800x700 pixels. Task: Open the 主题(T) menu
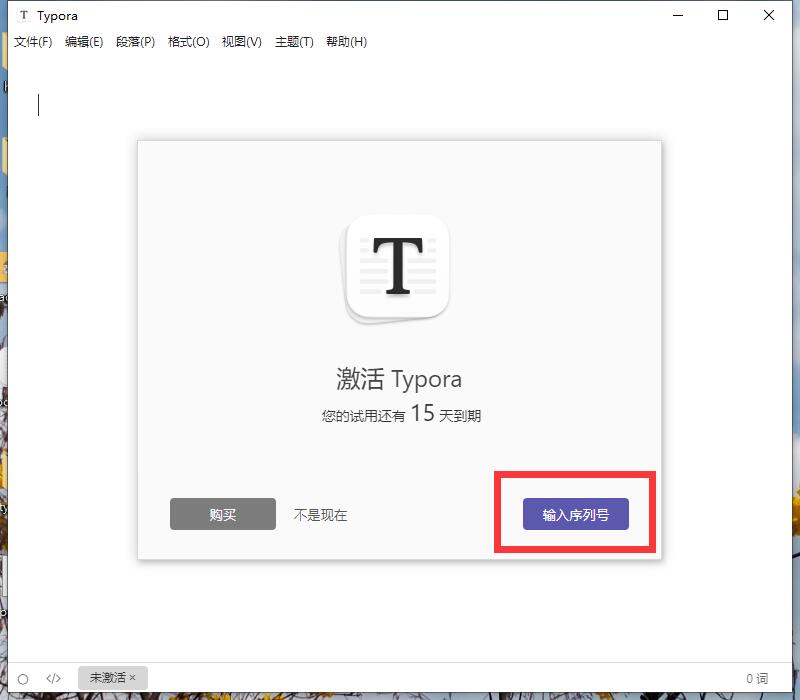click(x=294, y=42)
